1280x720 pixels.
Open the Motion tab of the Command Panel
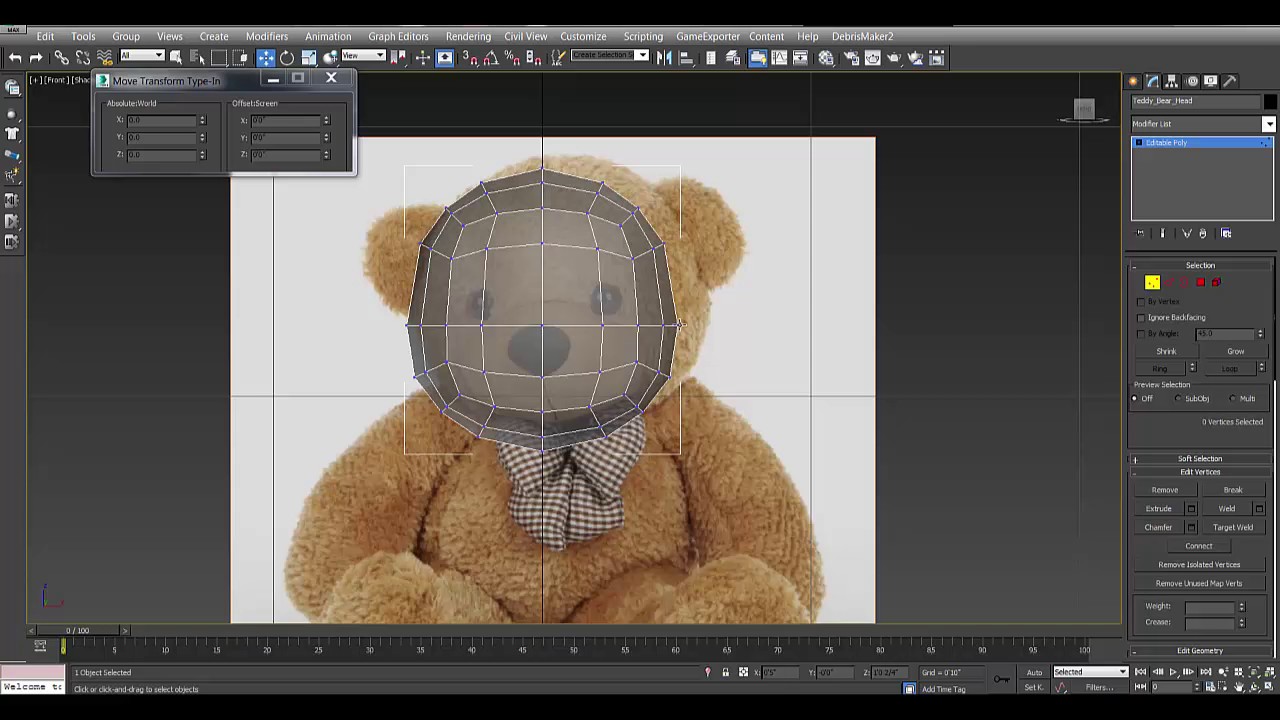coord(1192,81)
